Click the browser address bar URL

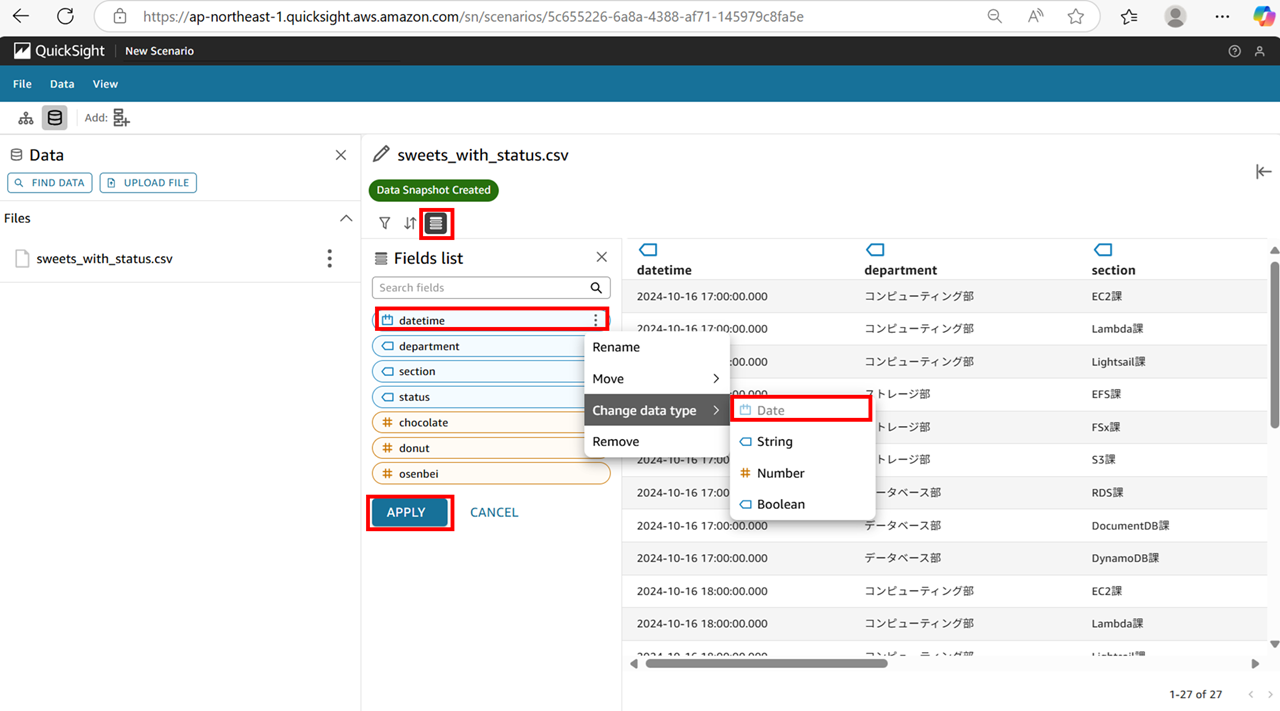click(473, 17)
